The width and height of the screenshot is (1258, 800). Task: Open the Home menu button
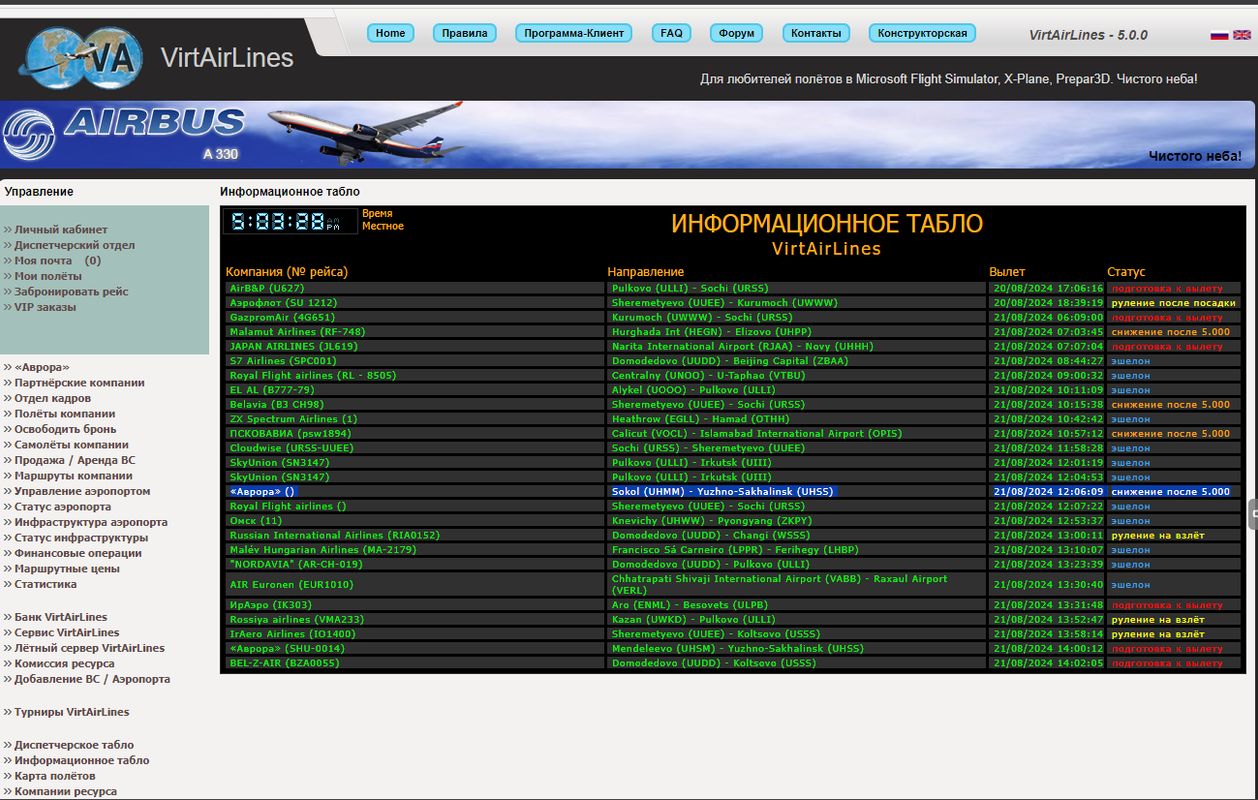click(x=390, y=33)
